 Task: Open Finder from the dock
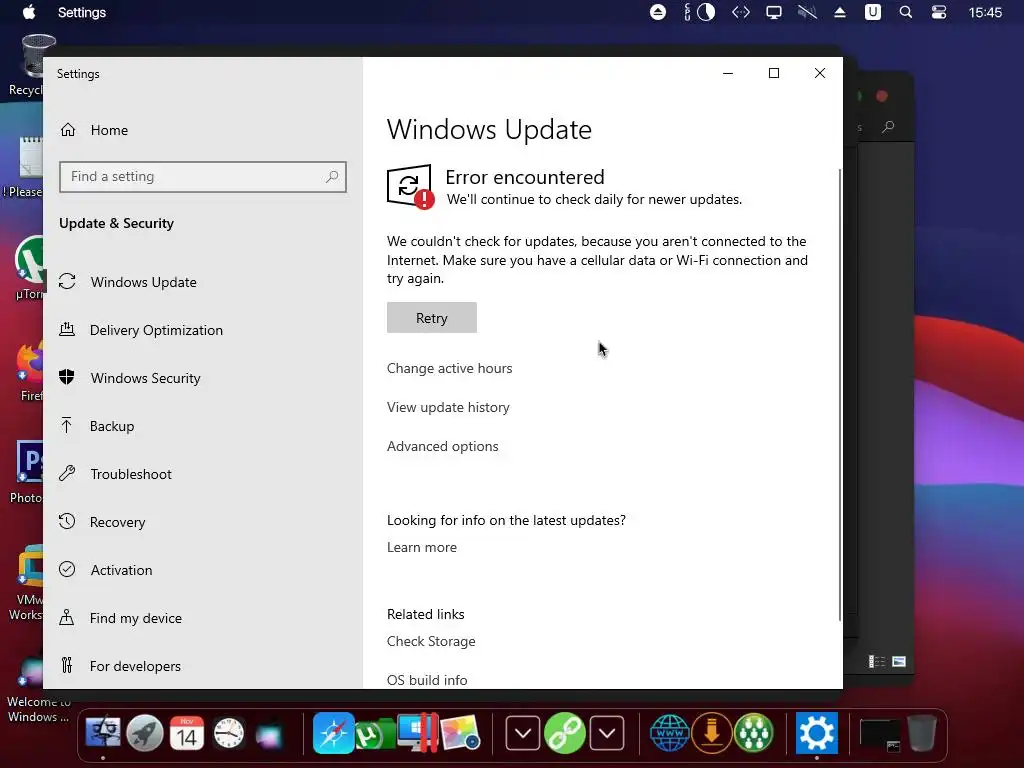(x=103, y=733)
